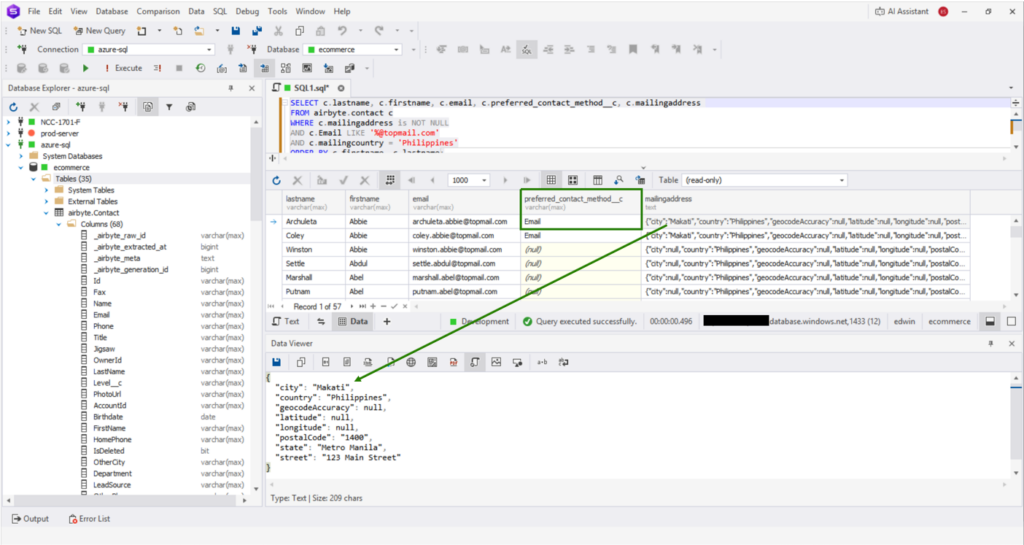Screen dimensions: 1024x545
Task: Toggle grid view mode in results toolbar
Action: click(x=550, y=180)
